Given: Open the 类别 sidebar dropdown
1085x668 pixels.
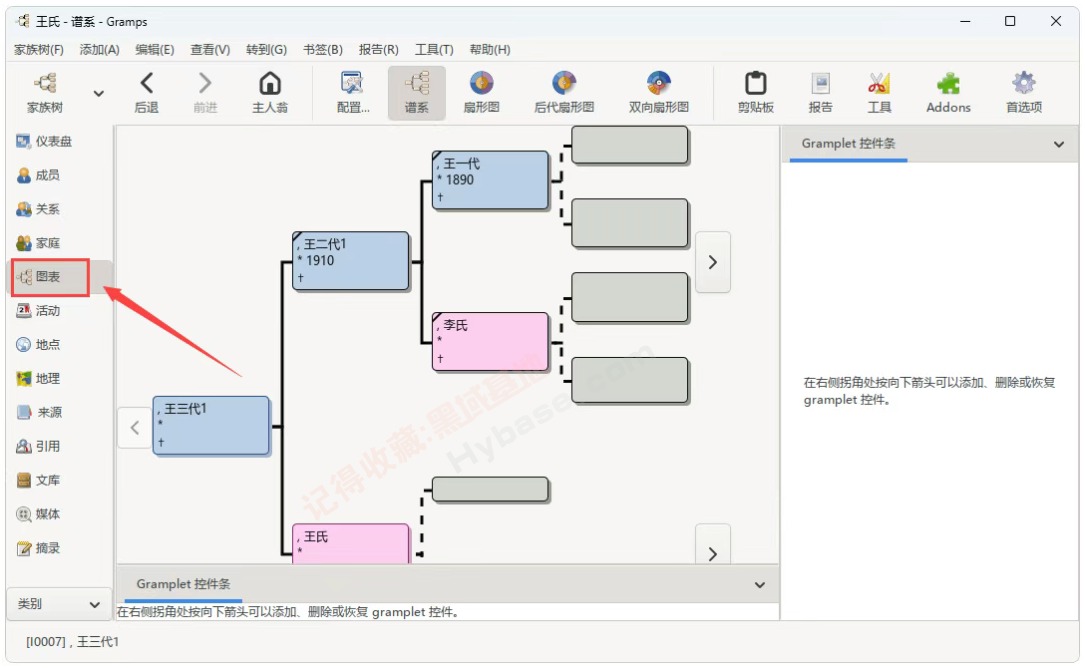Looking at the screenshot, I should pyautogui.click(x=59, y=604).
